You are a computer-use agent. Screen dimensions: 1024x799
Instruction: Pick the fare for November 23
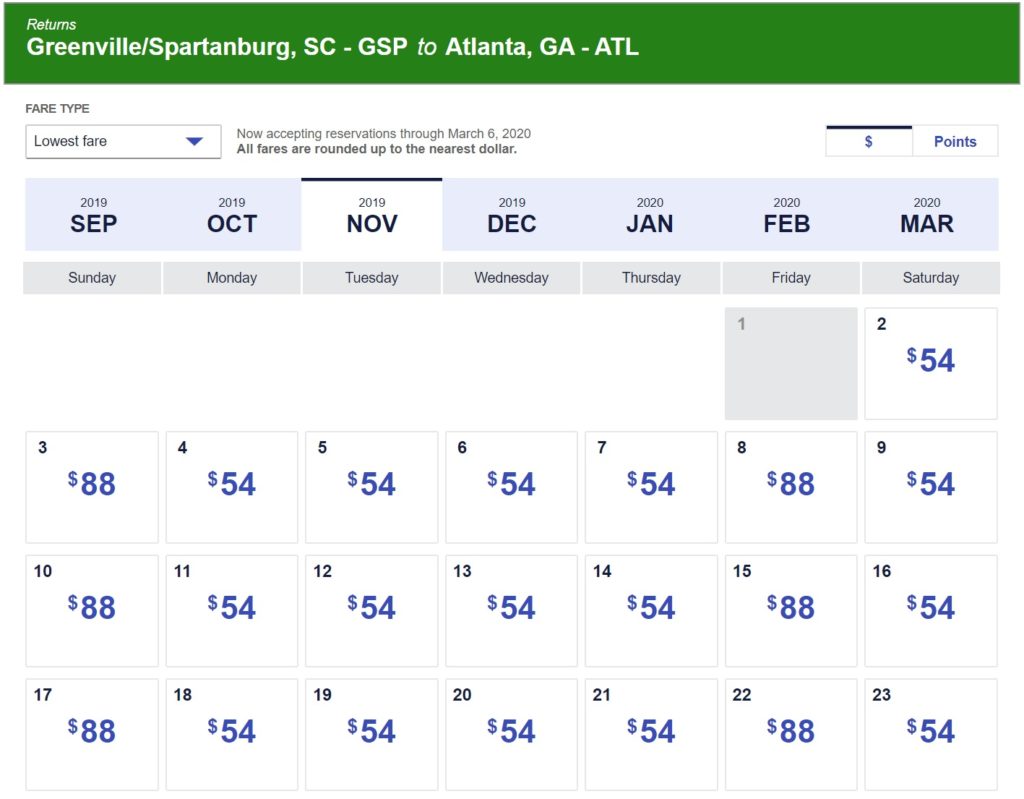point(931,733)
